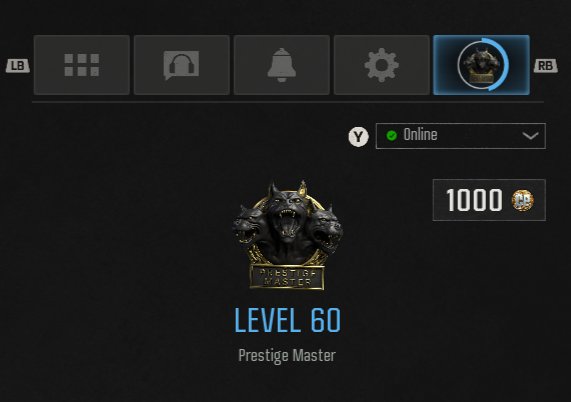Image resolution: width=571 pixels, height=402 pixels.
Task: Expand the Online status dropdown
Action: [x=461, y=136]
